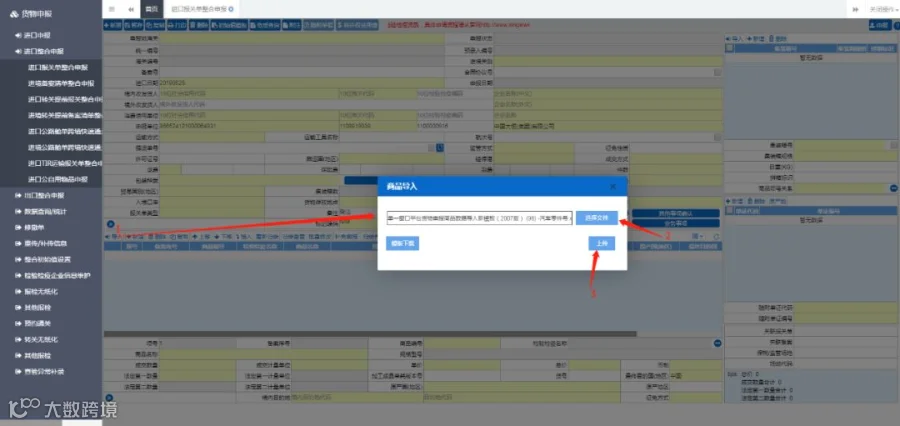Open 进口公自用物品申报 in sidebar
900x426 pixels.
57,180
